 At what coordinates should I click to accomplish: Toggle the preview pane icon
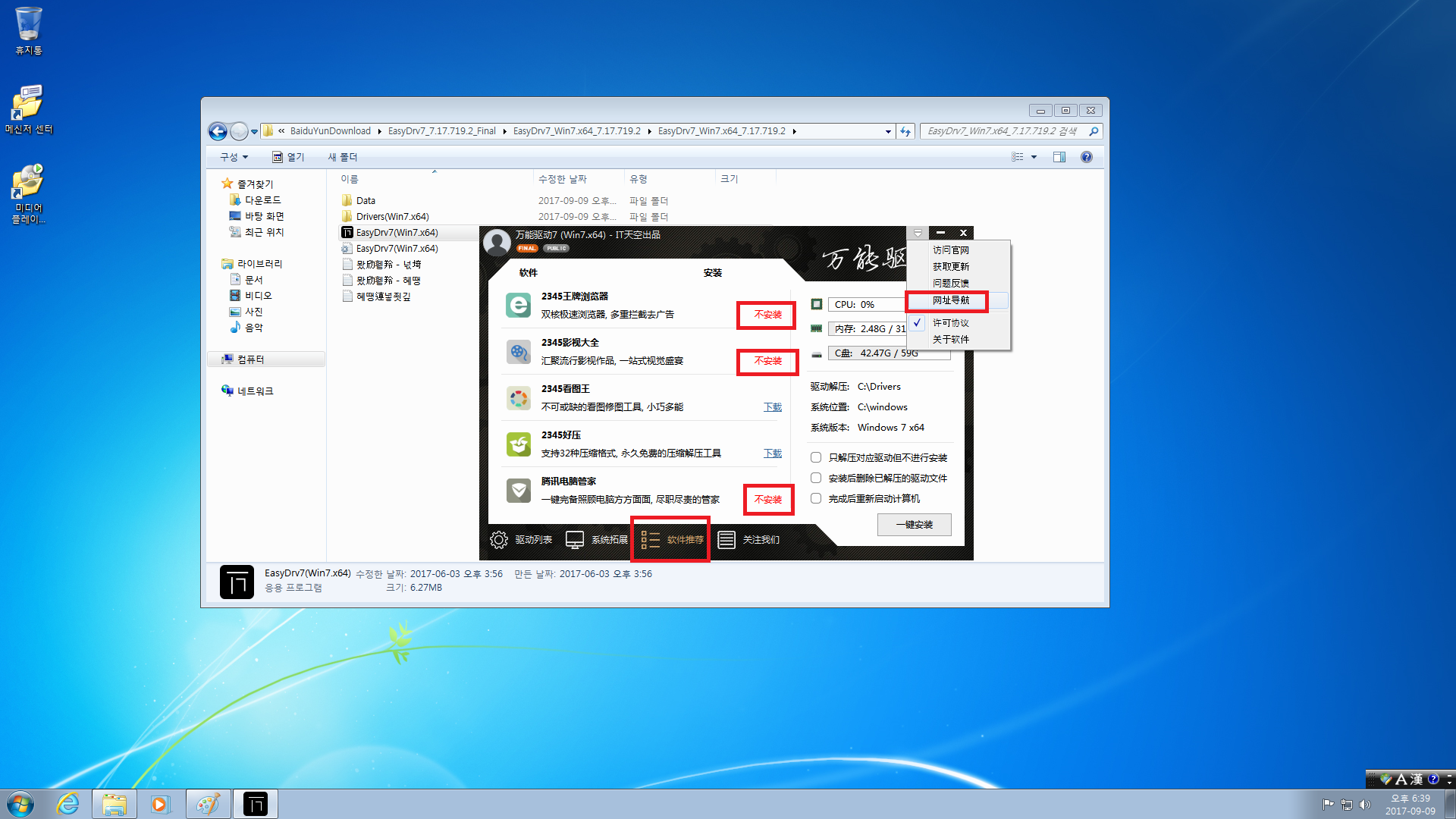(1059, 157)
